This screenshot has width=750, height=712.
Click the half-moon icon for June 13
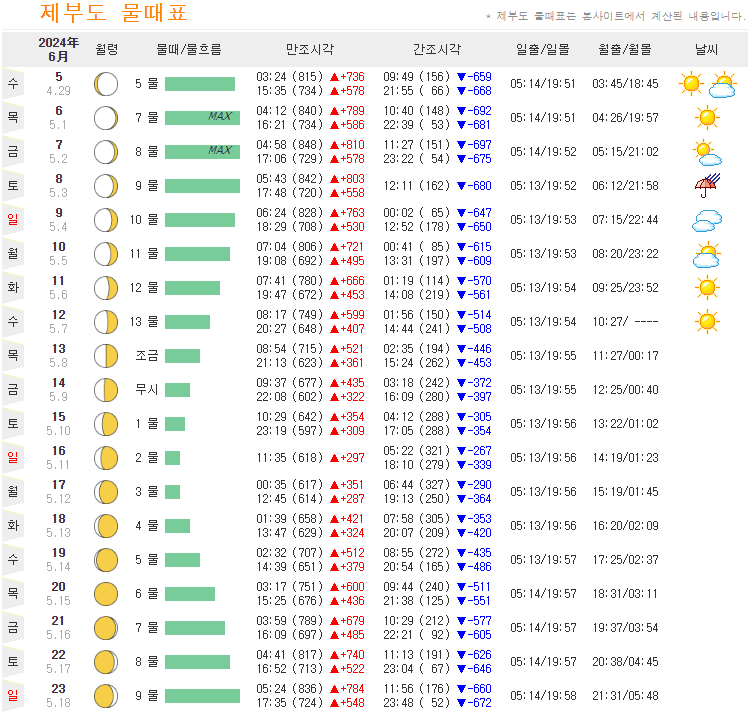point(106,356)
